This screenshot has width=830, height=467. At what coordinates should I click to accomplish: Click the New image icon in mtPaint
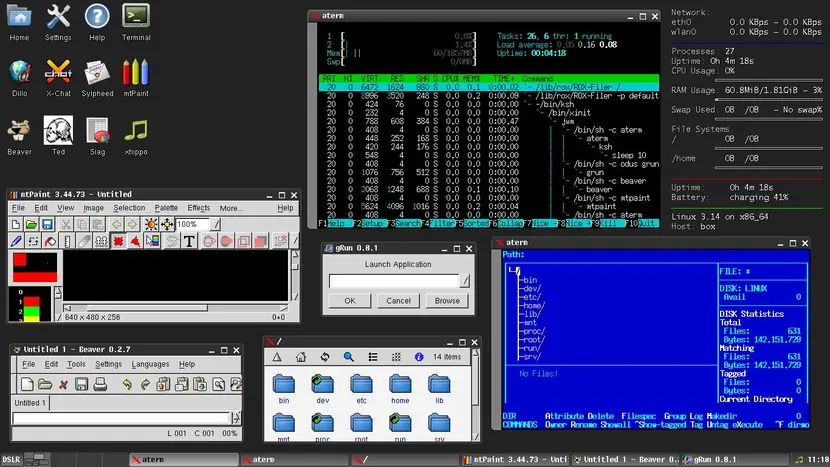point(16,224)
